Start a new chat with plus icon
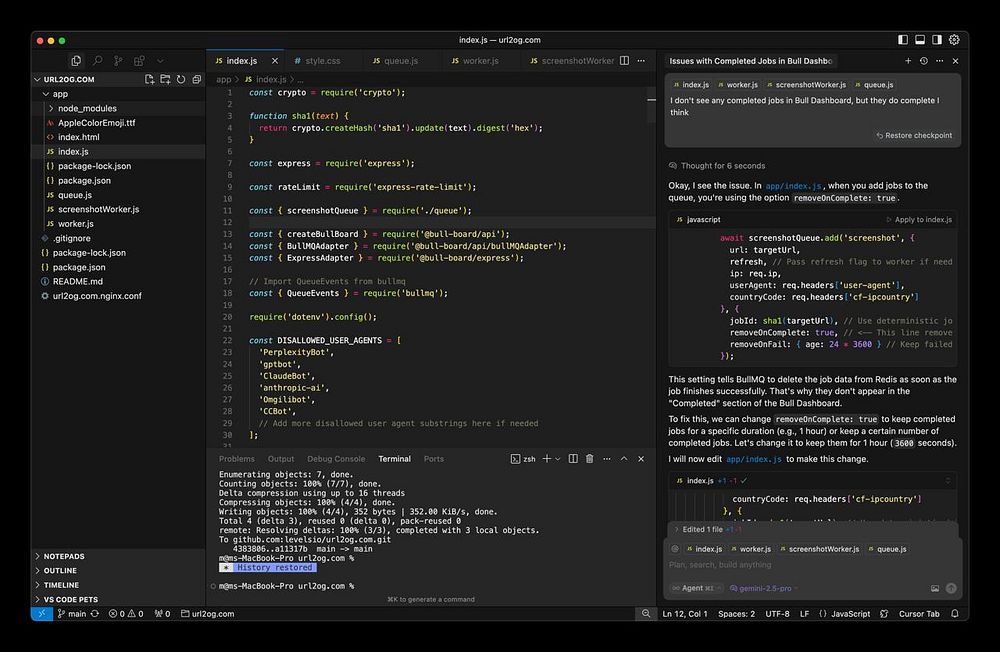1000x652 pixels. pyautogui.click(x=907, y=61)
